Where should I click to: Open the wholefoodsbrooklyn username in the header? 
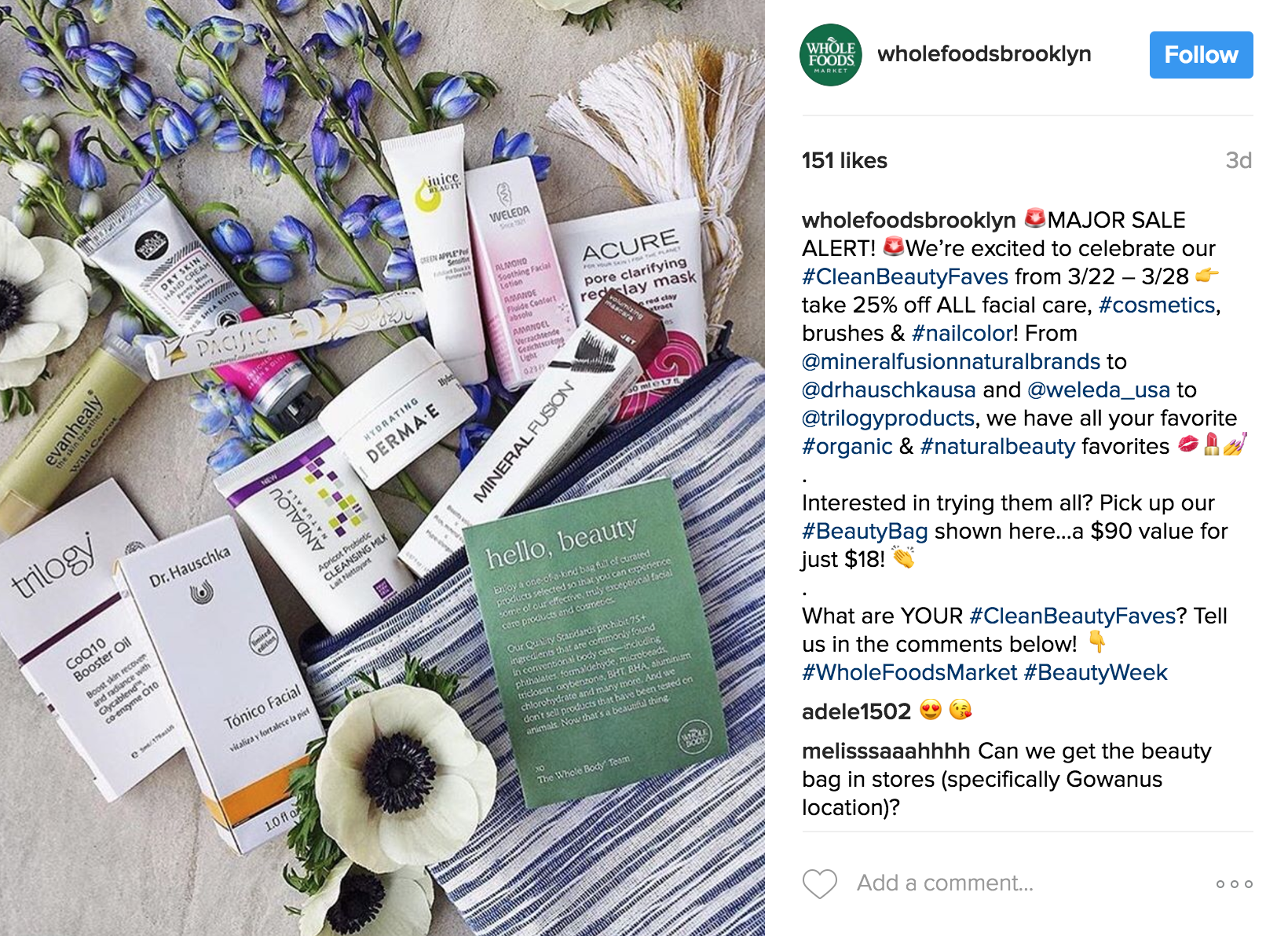point(984,54)
